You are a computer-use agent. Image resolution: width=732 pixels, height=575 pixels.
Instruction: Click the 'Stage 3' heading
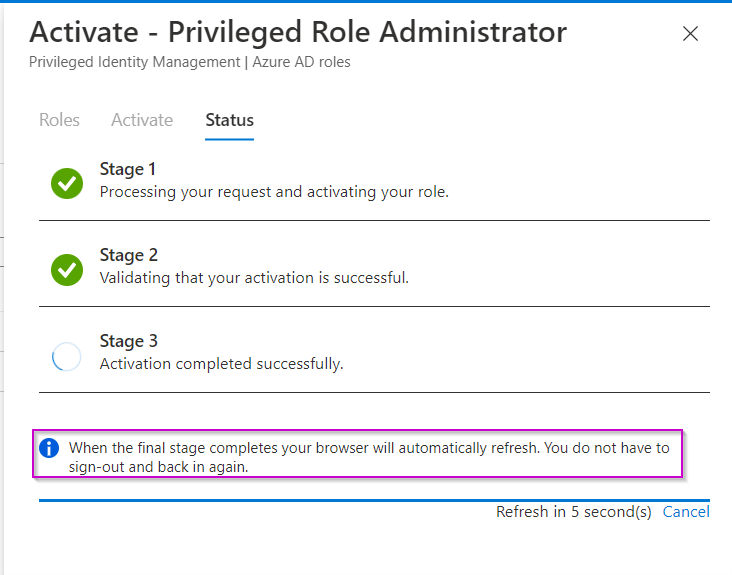click(x=128, y=341)
